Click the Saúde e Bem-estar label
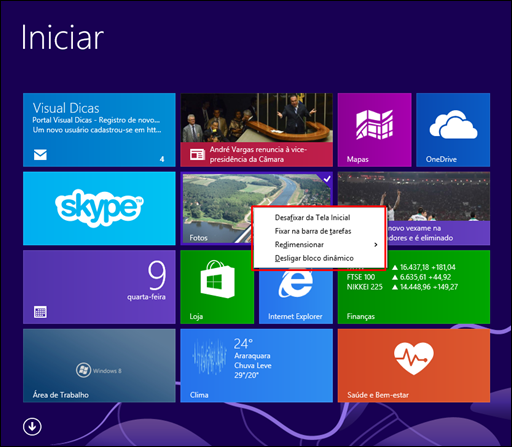Screen dimensions: 512x447 (x=378, y=395)
